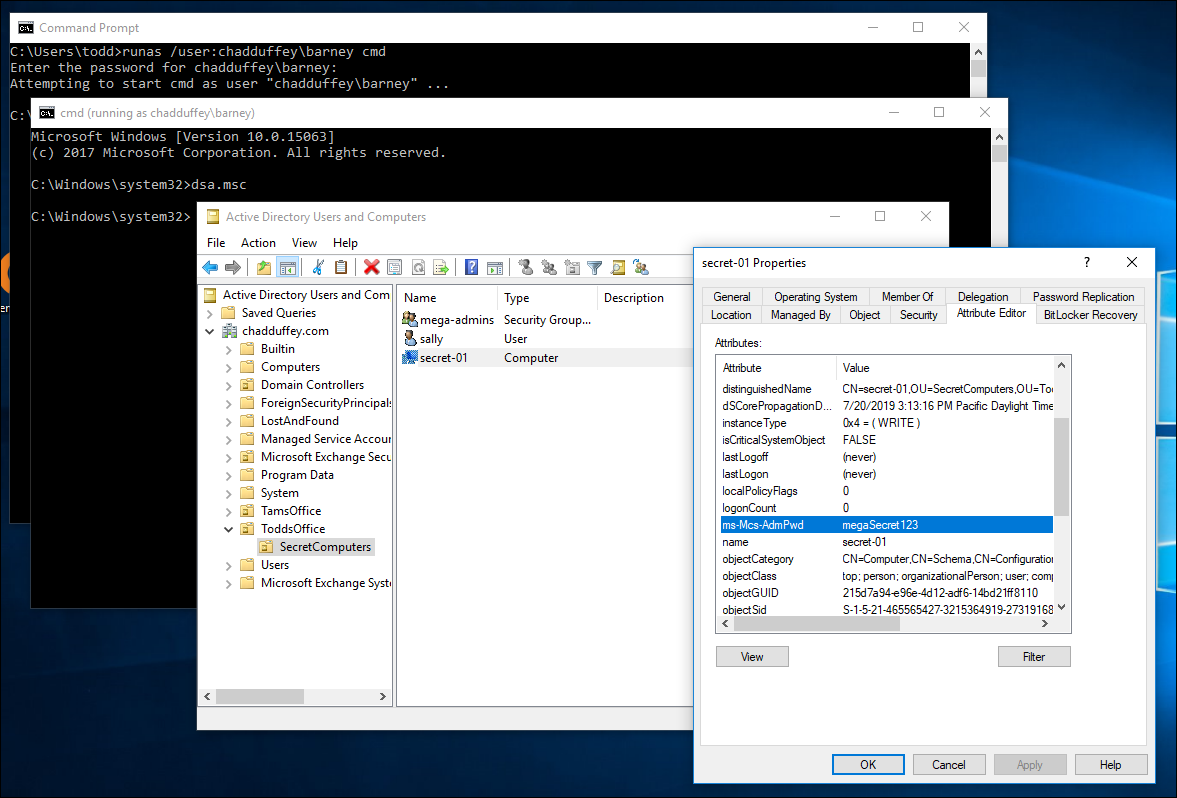
Task: Open the View menu
Action: tap(304, 242)
